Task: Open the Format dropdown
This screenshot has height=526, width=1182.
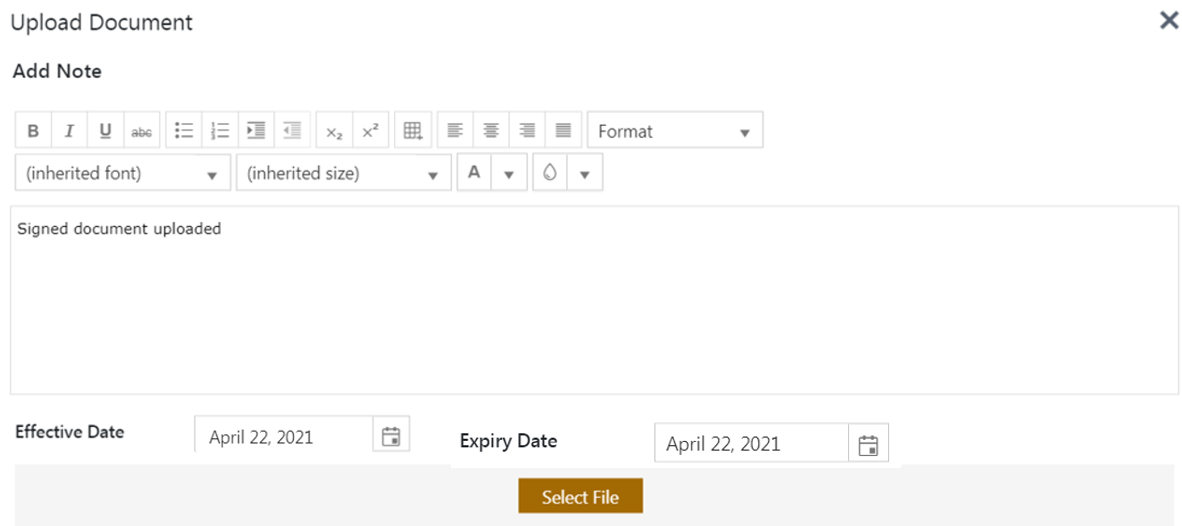Action: click(675, 131)
